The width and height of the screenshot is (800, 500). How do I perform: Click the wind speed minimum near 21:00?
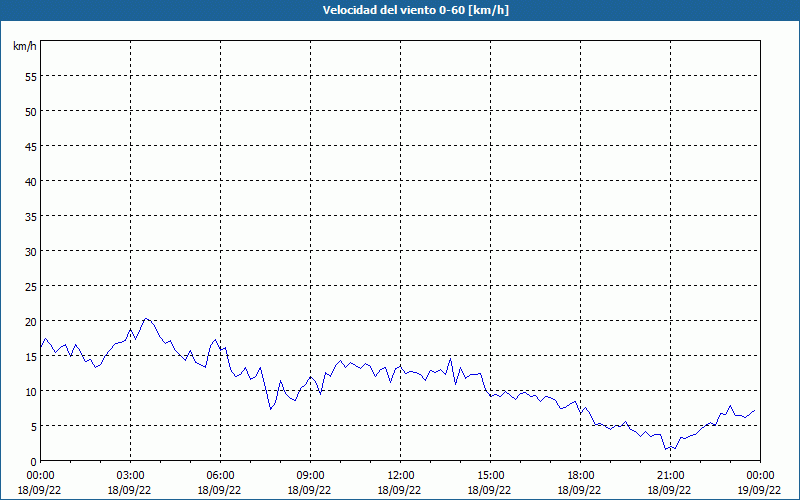pyautogui.click(x=666, y=449)
